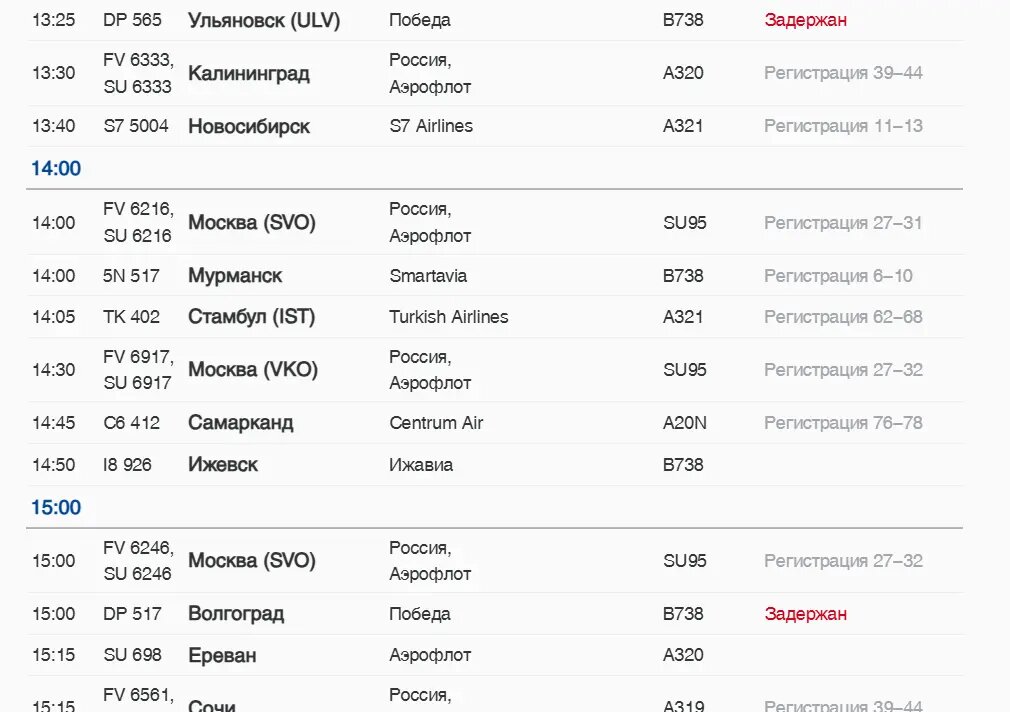The width and height of the screenshot is (1010, 712).
Task: Click the 14:00 hour section header
Action: point(56,168)
